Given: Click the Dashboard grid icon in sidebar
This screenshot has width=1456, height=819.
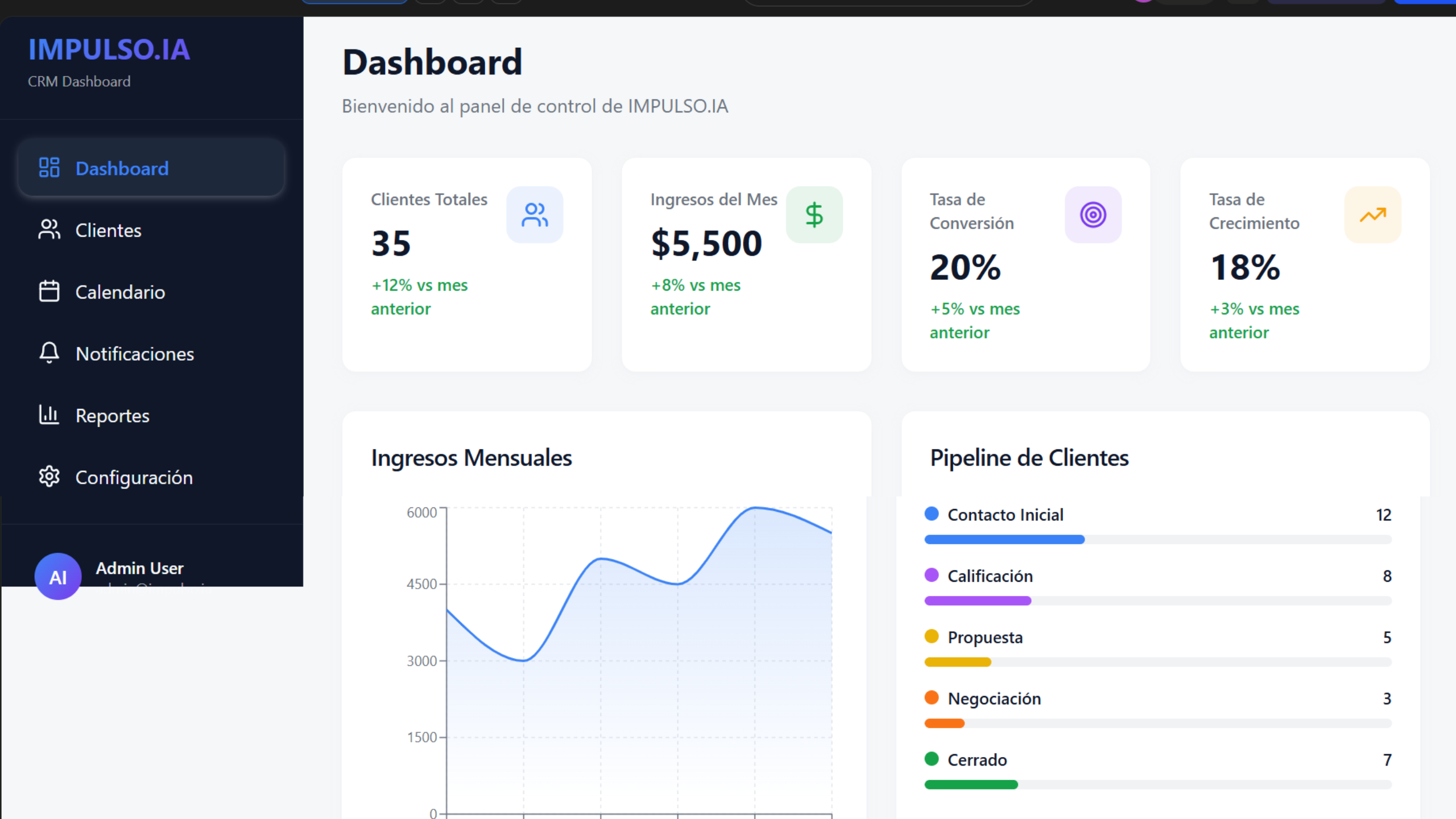Looking at the screenshot, I should point(49,168).
